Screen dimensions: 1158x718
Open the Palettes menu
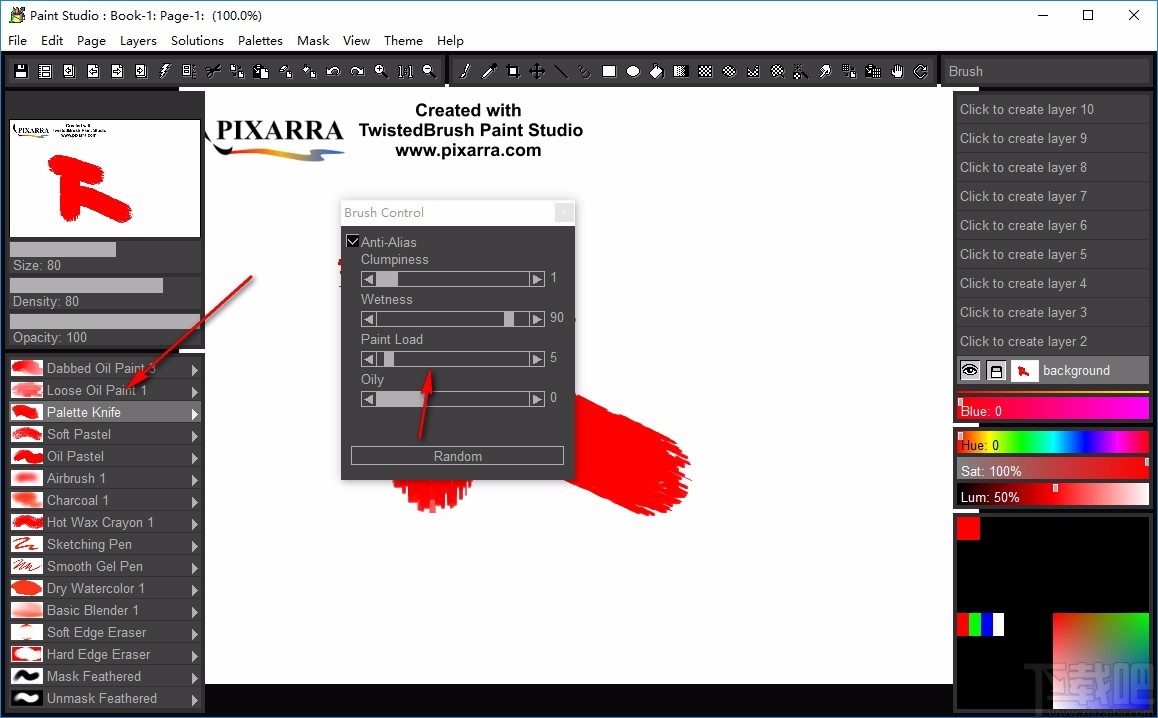pyautogui.click(x=260, y=40)
